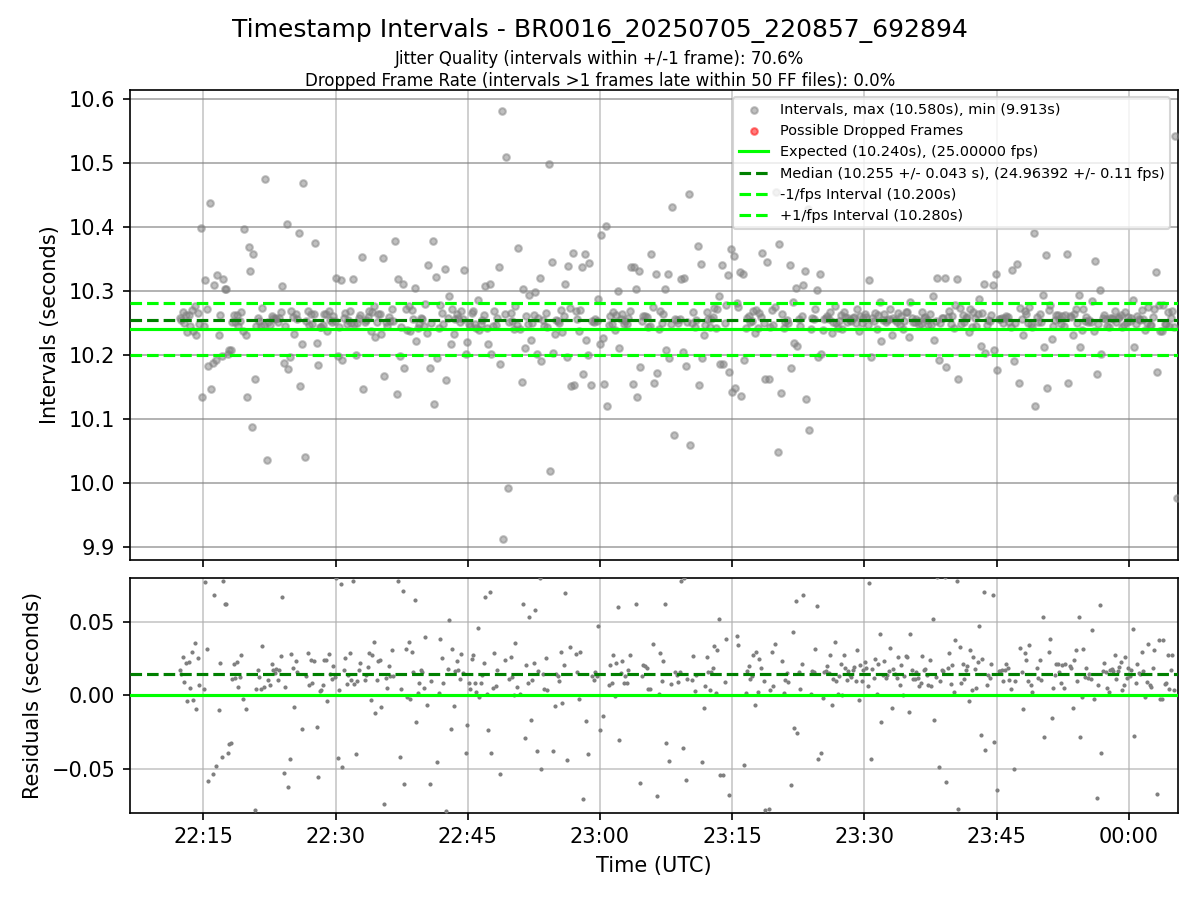Click legend entry 'Possible Dropped Frames'
The image size is (1200, 900).
click(x=871, y=130)
